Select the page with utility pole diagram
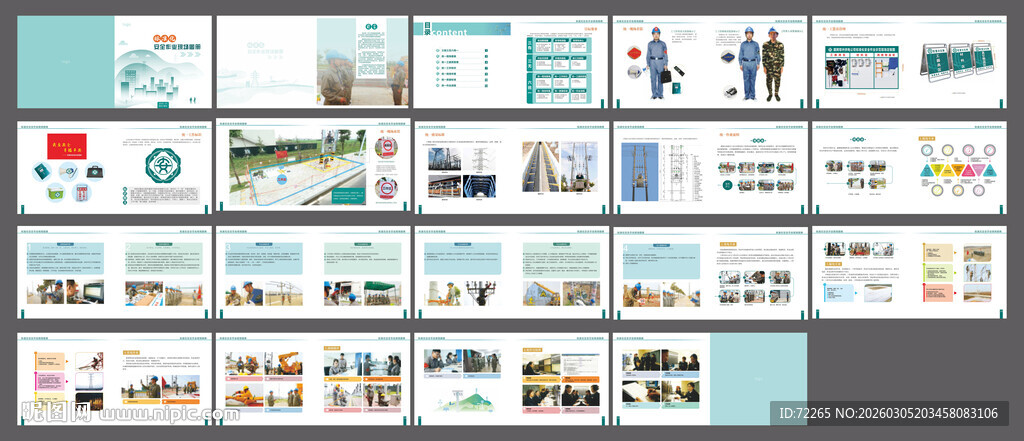Screen dimensions: 1024x441 coord(709,167)
